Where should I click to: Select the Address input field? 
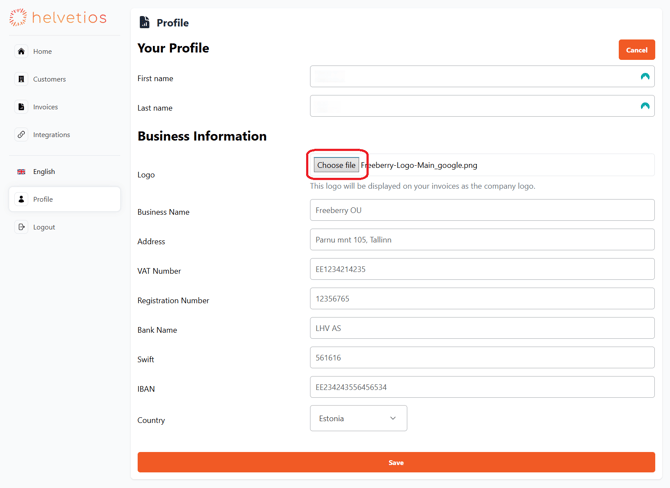pyautogui.click(x=482, y=240)
